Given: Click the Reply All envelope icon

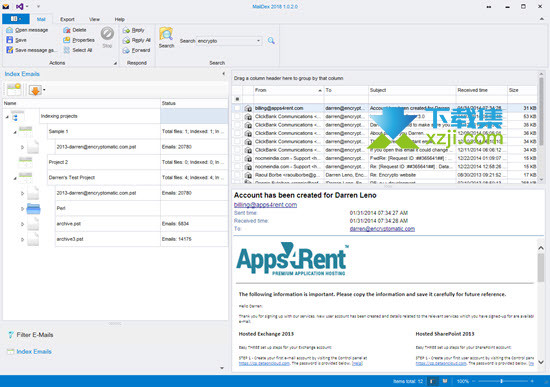Looking at the screenshot, I should (126, 40).
